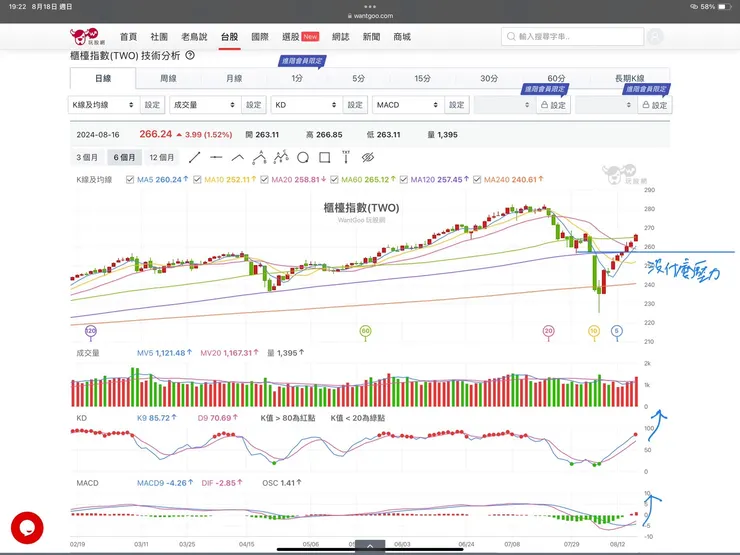This screenshot has height=555, width=740.
Task: Tap the three-dot multitasking icon
Action: click(370, 7)
